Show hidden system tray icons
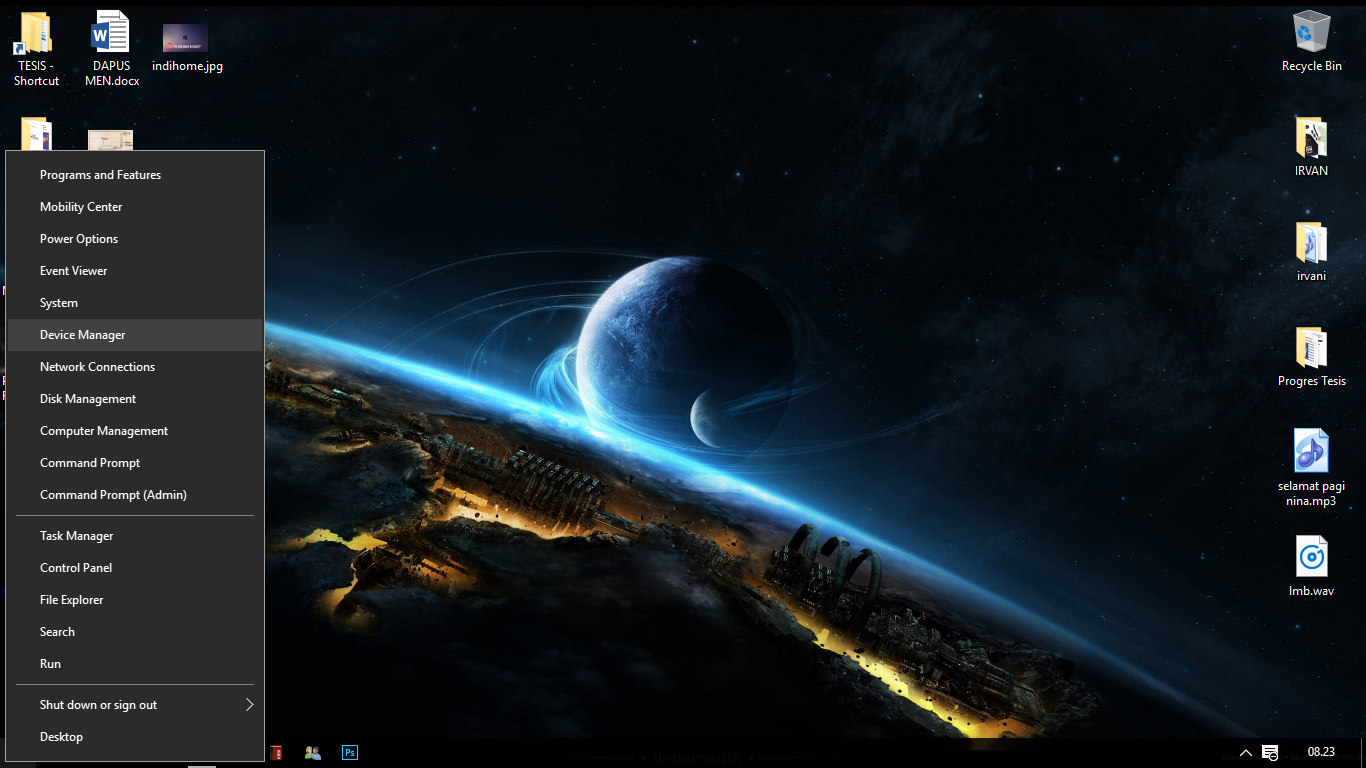Screen dimensions: 1366x768 (1245, 752)
